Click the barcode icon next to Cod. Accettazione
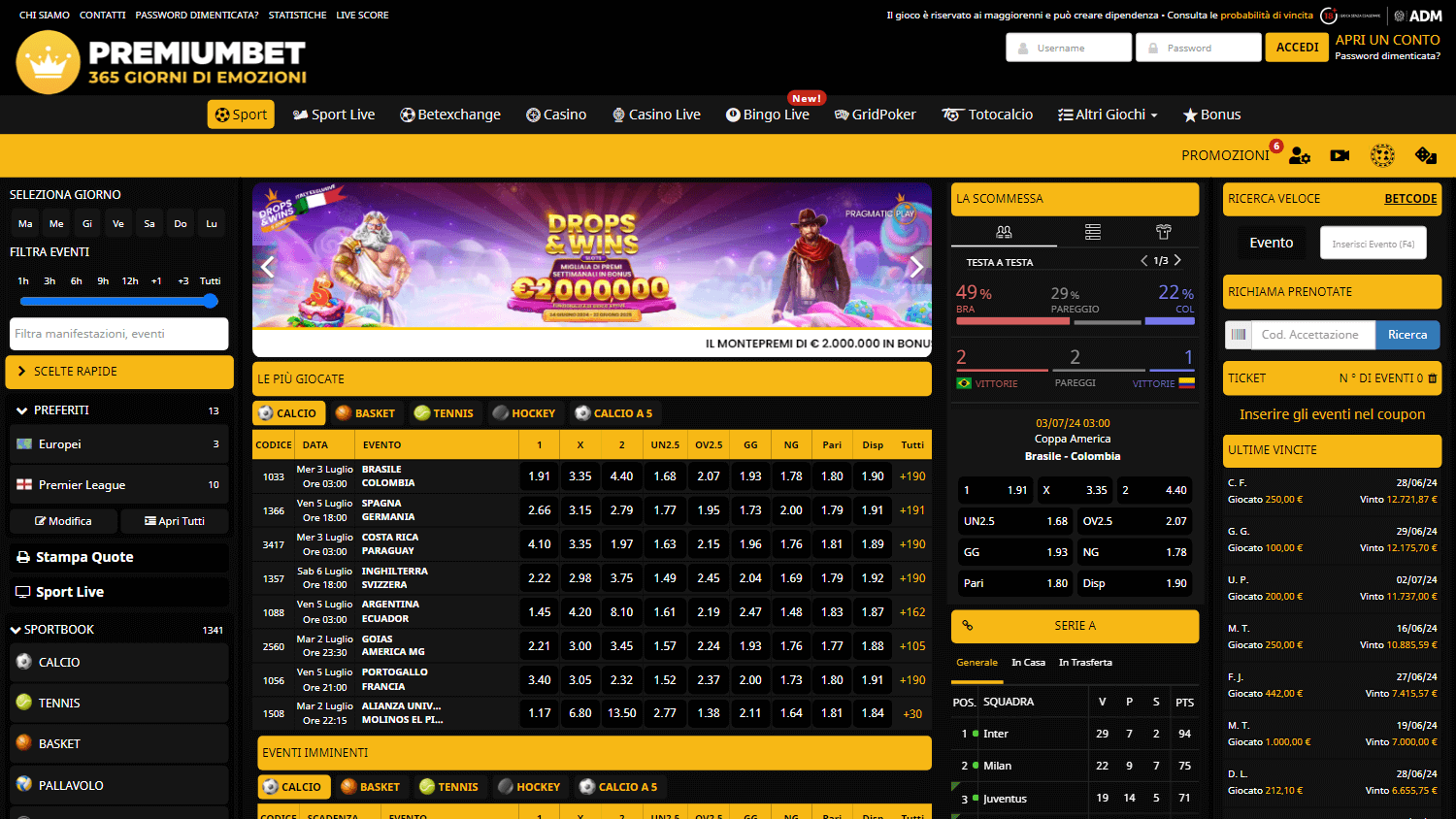 click(x=1239, y=335)
